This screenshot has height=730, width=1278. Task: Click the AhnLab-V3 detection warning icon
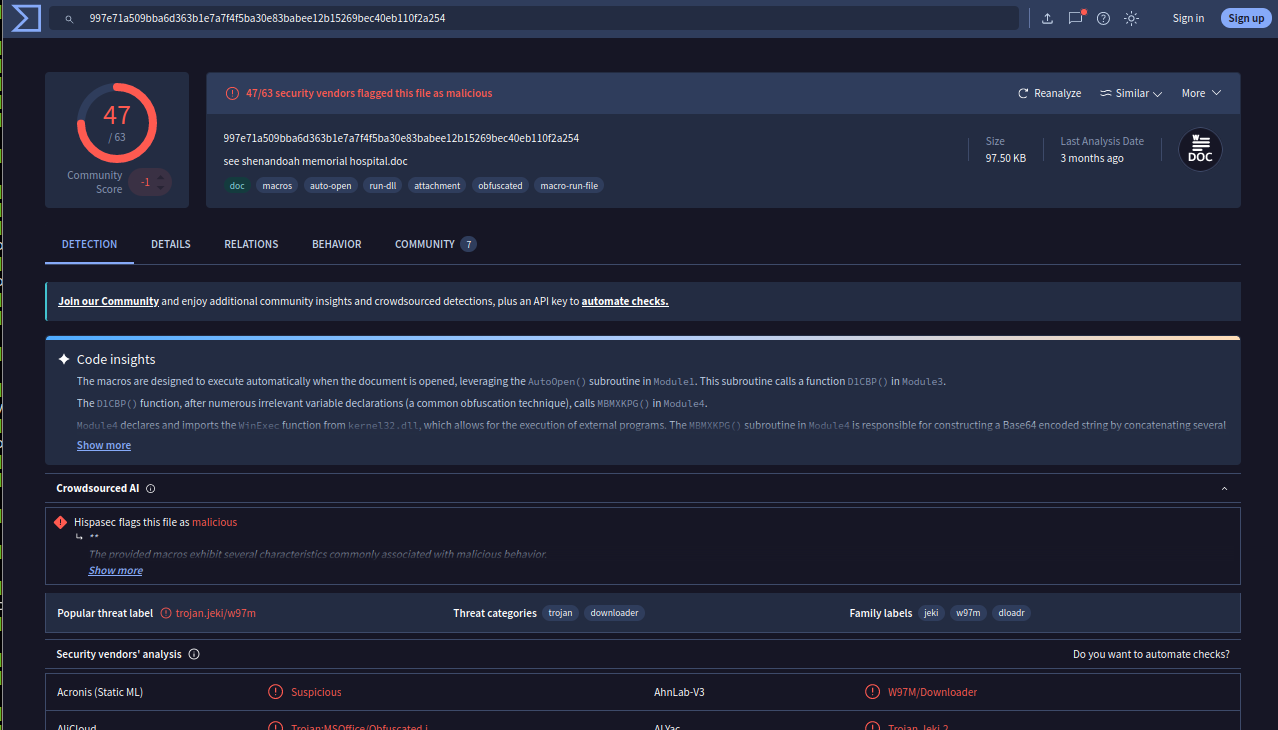872,692
